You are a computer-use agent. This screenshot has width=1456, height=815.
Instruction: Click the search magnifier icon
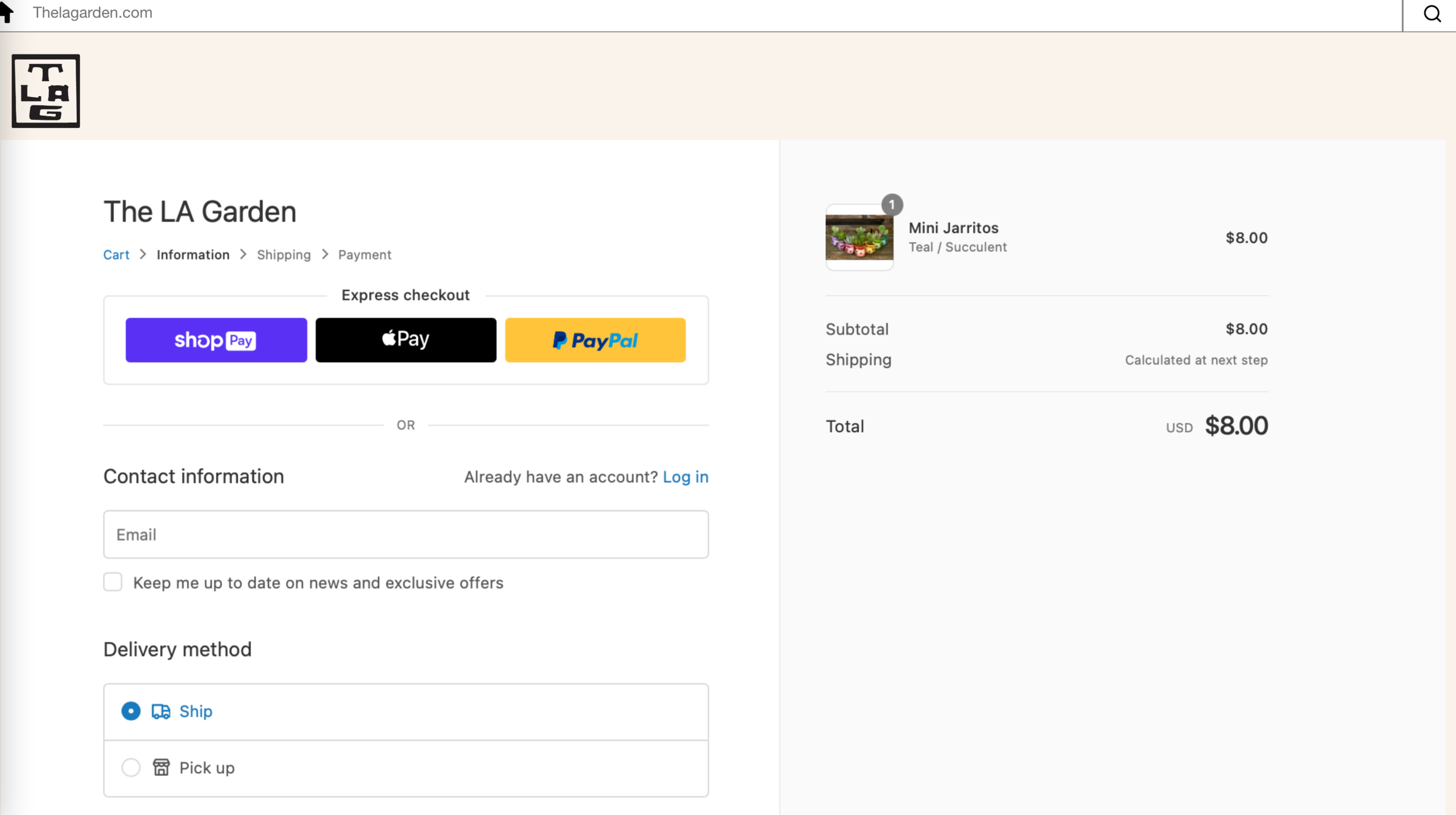(1432, 13)
